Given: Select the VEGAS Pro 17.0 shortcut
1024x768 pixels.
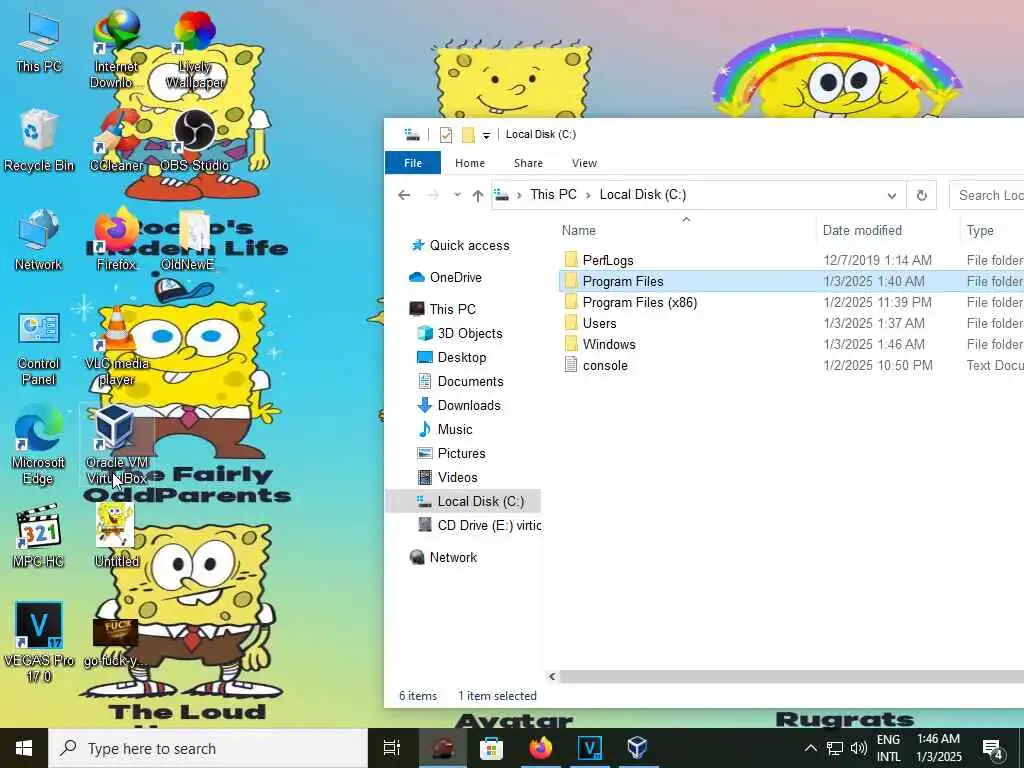Looking at the screenshot, I should [39, 642].
